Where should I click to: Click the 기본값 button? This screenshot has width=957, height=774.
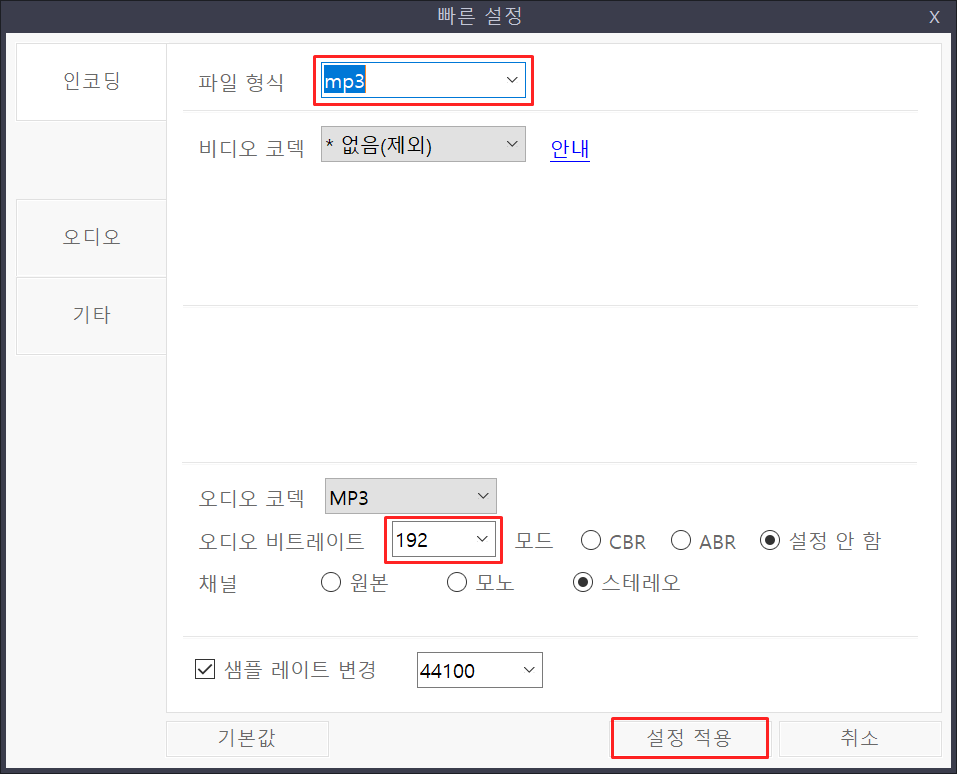pyautogui.click(x=247, y=739)
